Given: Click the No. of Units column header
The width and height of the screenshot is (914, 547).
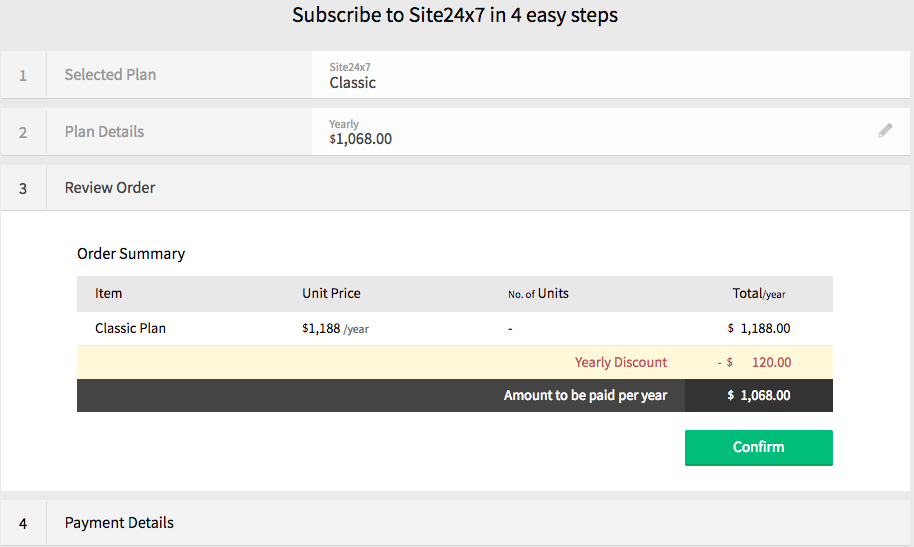Looking at the screenshot, I should pos(538,293).
